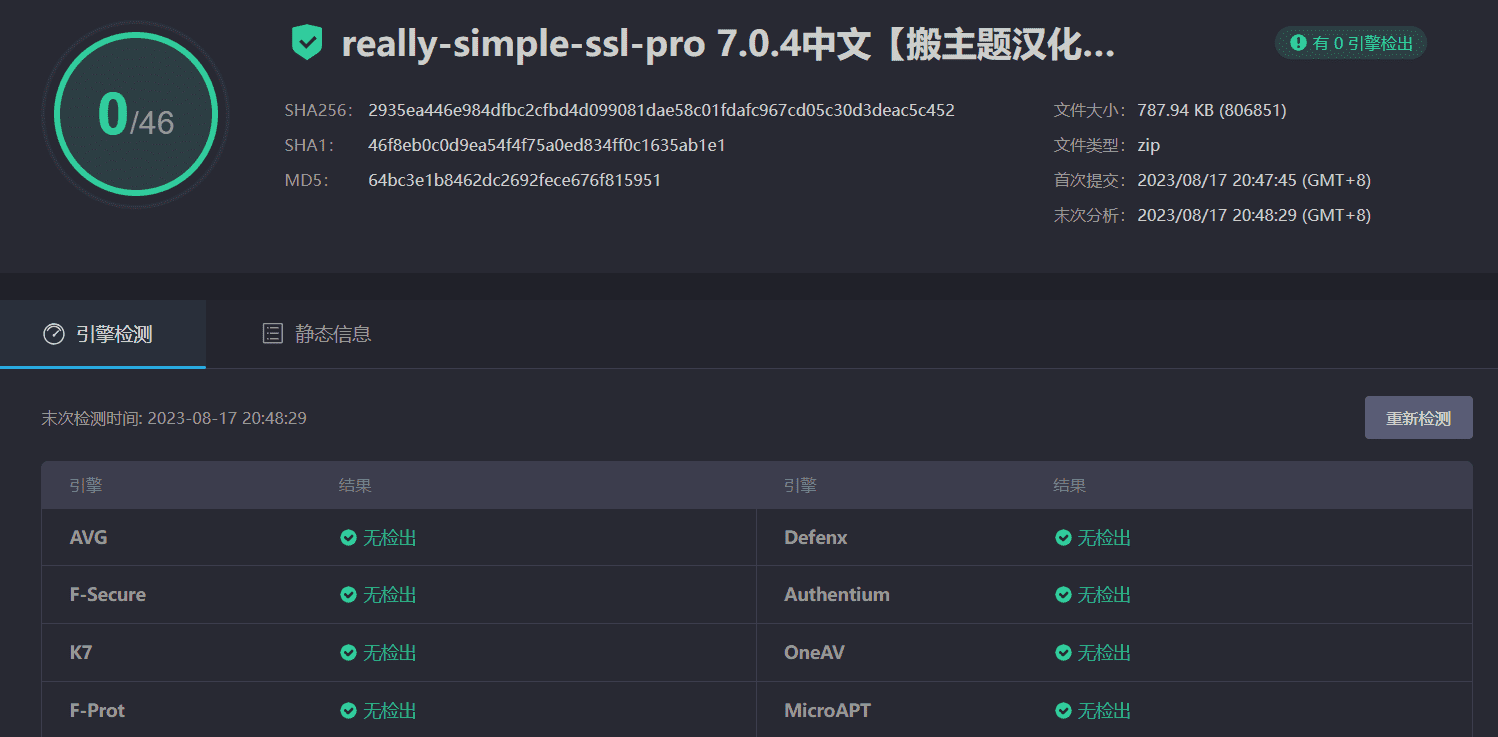This screenshot has height=737, width=1498.
Task: Click the list icon on 静态信息 tab
Action: click(x=272, y=334)
